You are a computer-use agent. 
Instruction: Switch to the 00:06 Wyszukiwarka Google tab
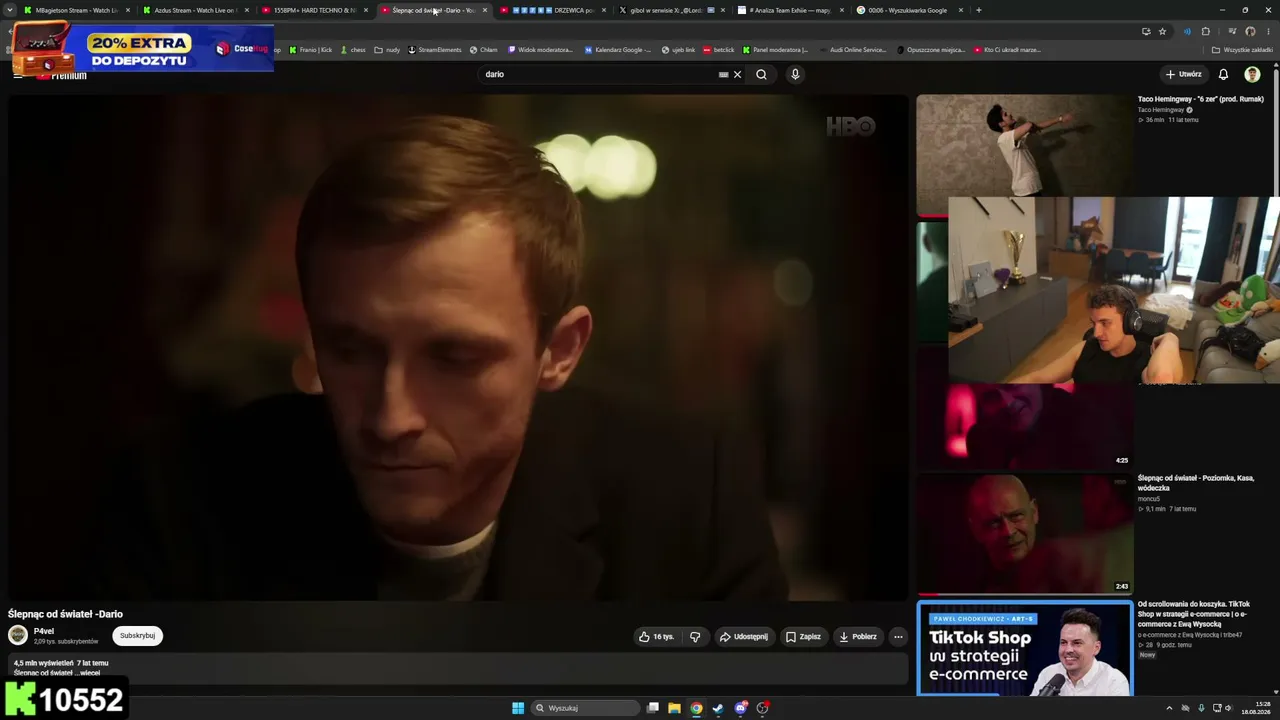click(x=909, y=10)
